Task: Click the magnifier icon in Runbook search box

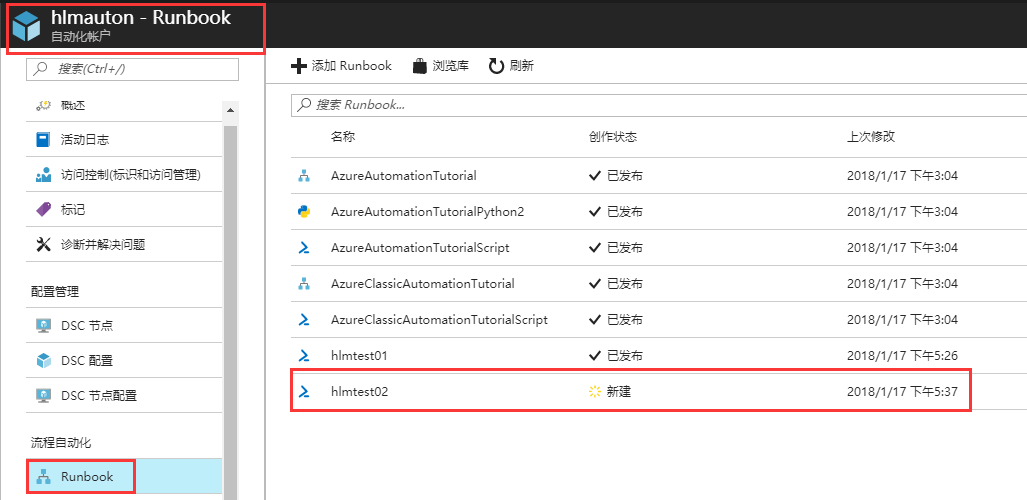Action: pos(304,105)
